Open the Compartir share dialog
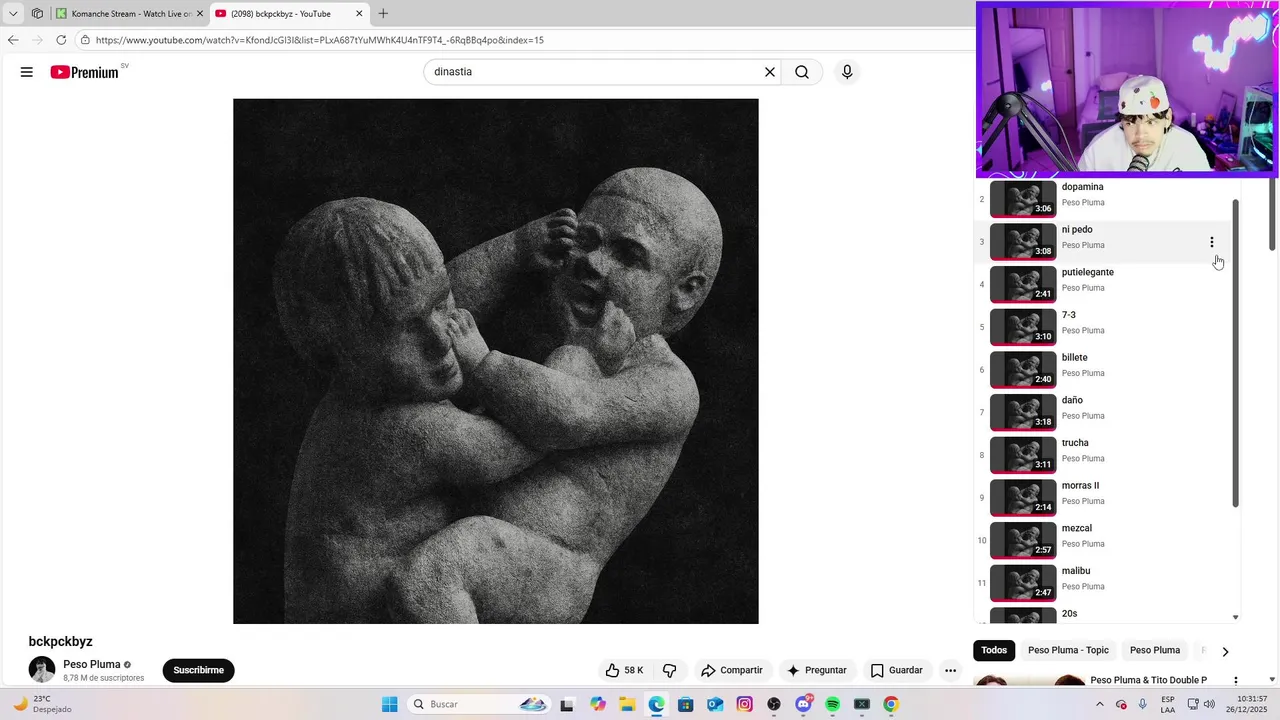 [x=732, y=670]
